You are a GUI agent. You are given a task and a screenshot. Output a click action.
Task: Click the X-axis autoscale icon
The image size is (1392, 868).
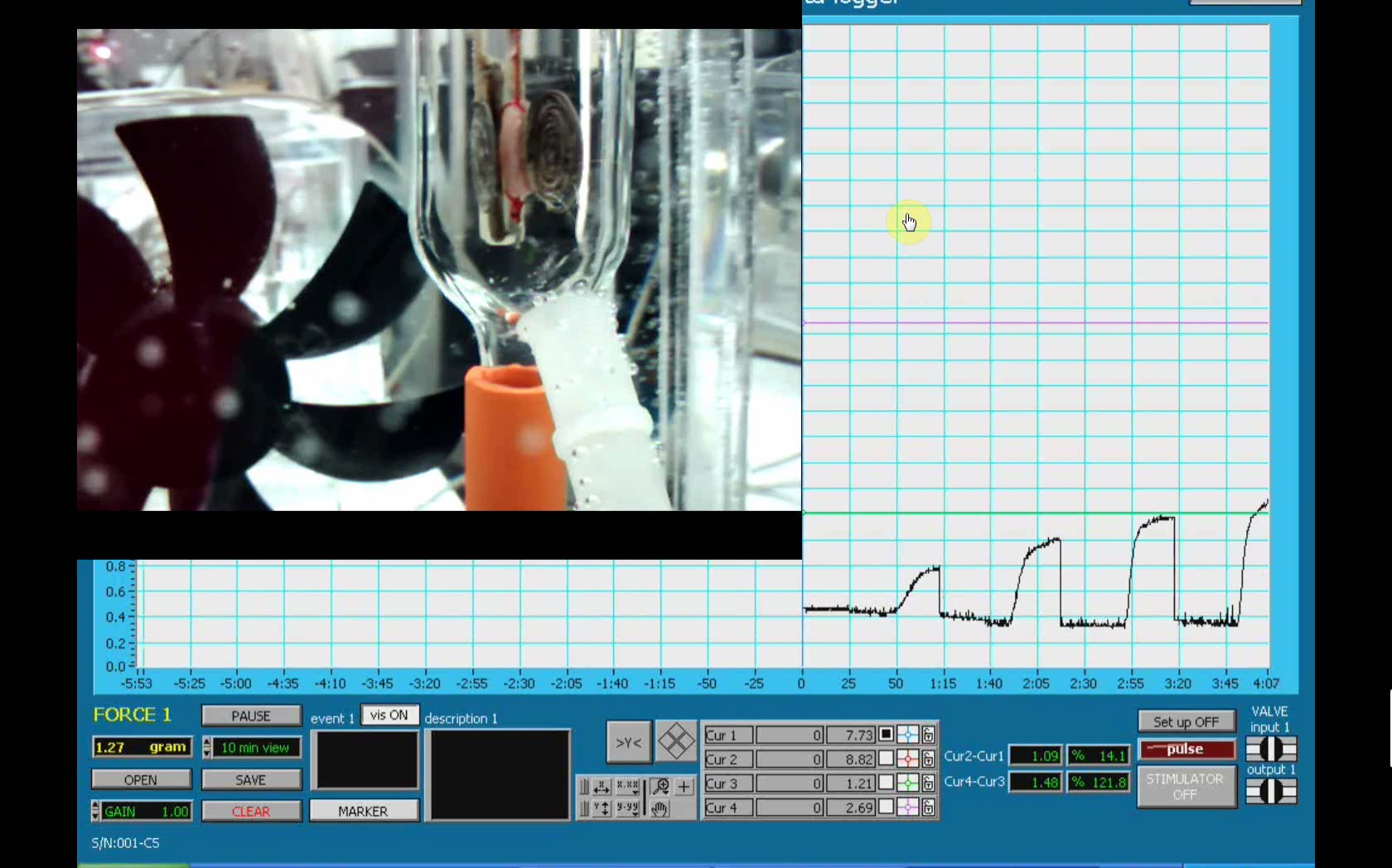pos(602,787)
